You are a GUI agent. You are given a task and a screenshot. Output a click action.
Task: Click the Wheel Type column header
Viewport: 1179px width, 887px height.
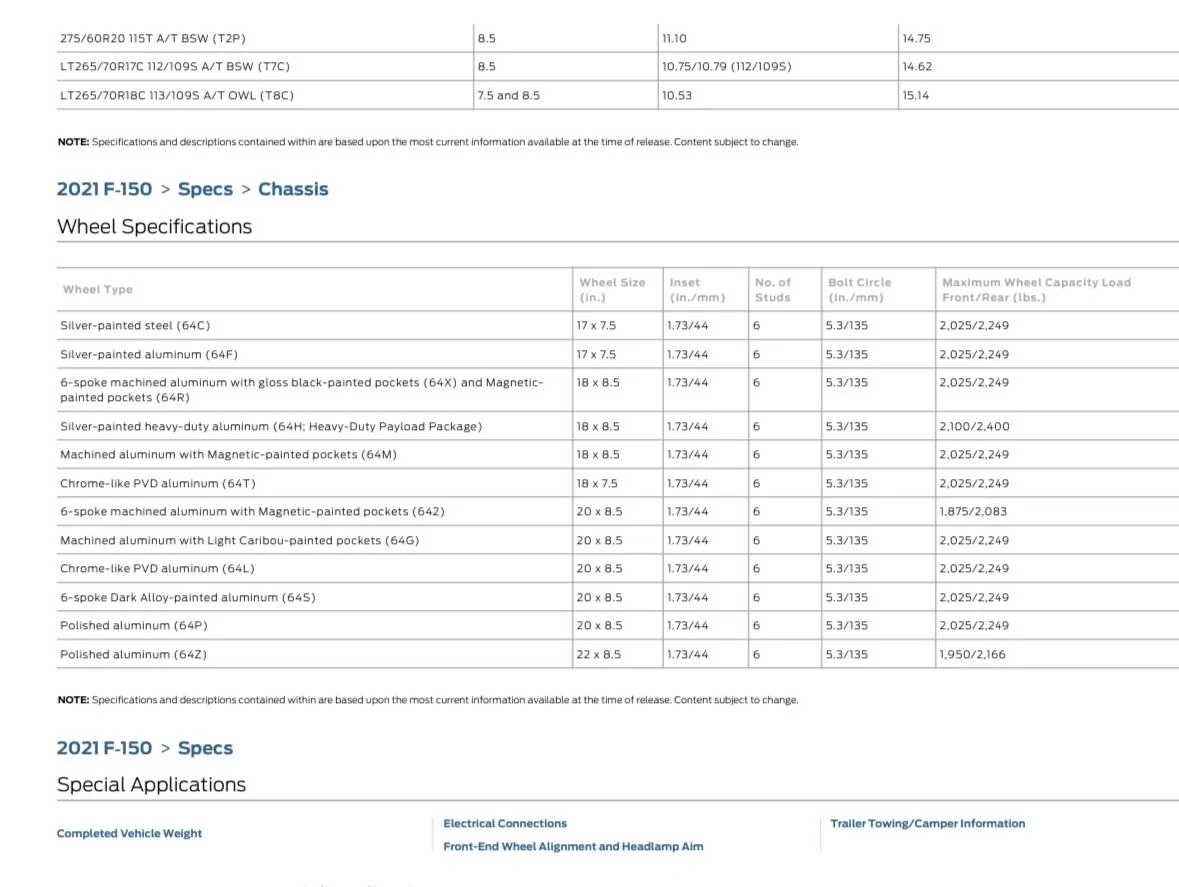pos(97,290)
